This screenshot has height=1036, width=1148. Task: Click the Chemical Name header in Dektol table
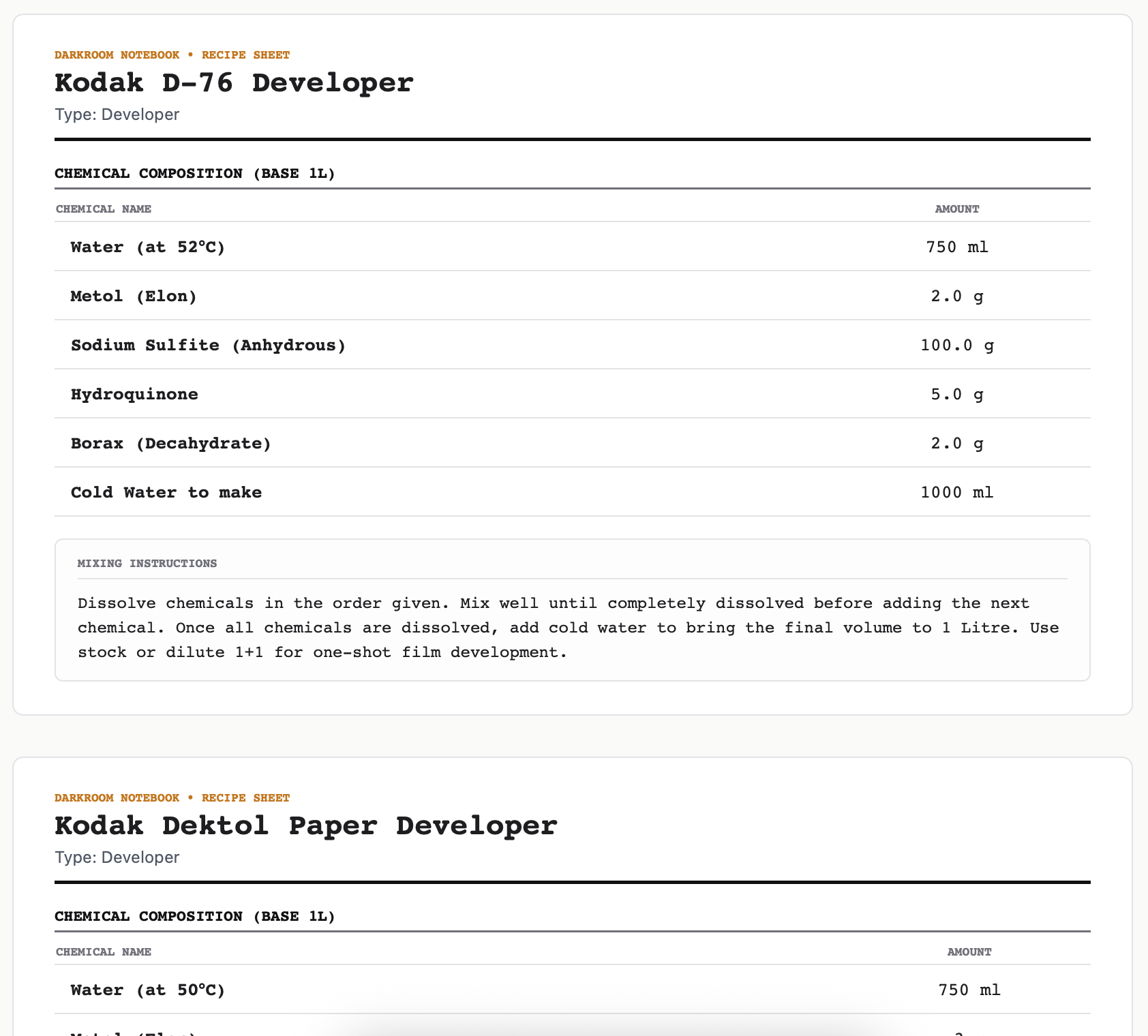pos(104,951)
